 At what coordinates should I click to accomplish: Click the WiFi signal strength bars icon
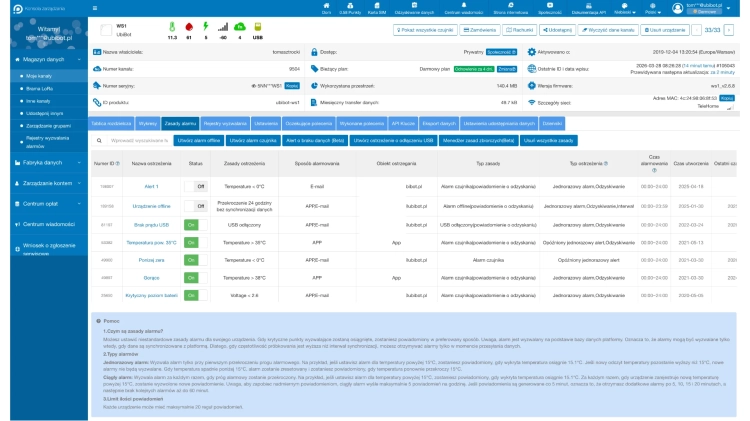225,28
